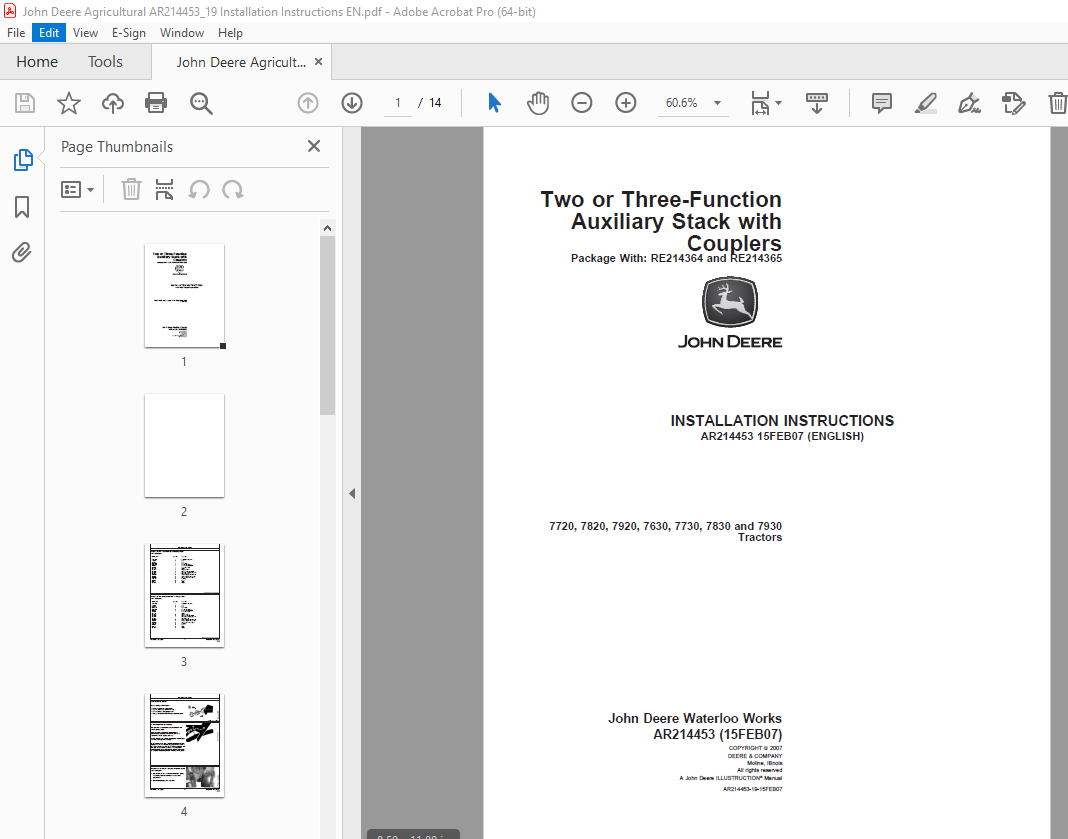Rotate page counterclockwise in thumbnails panel
The image size is (1068, 839).
(x=198, y=189)
